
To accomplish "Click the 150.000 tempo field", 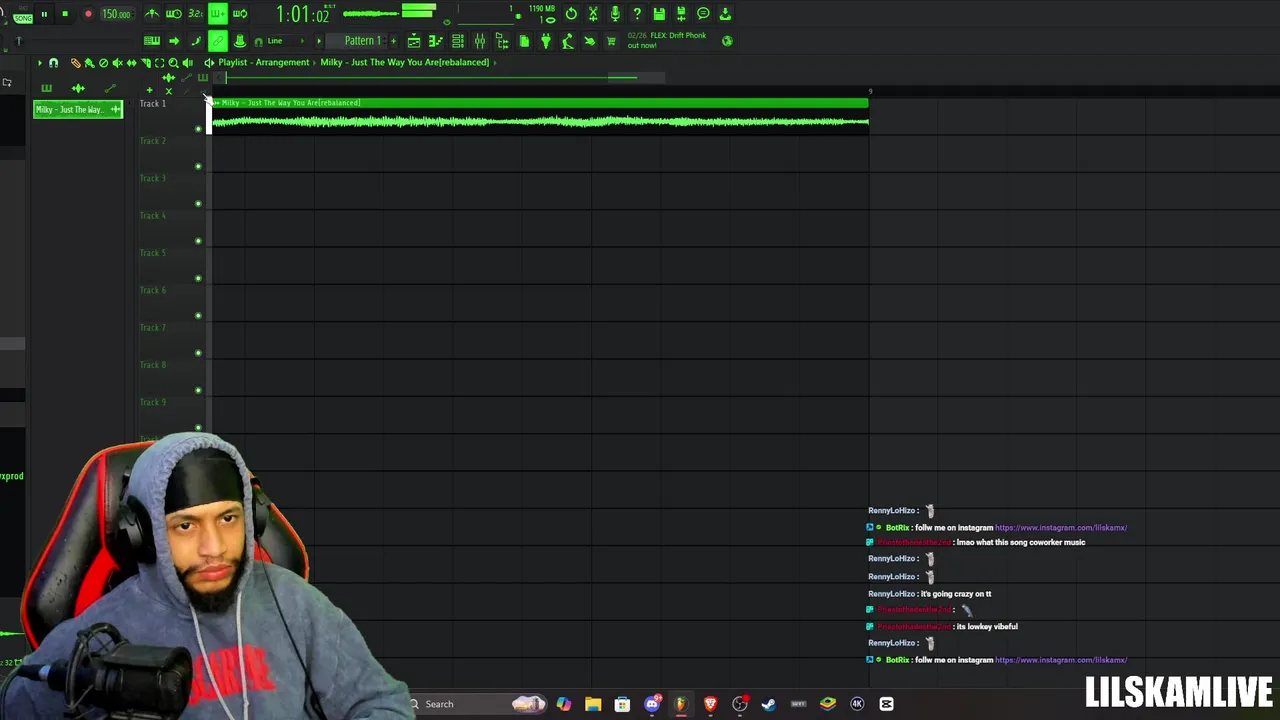I will coord(116,14).
